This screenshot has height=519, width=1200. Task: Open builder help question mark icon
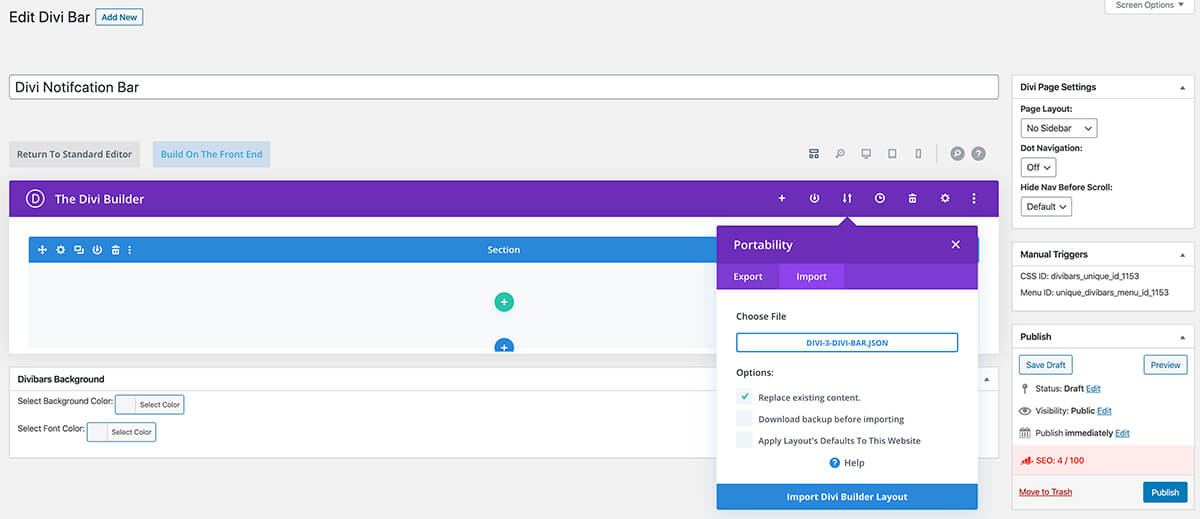pos(979,154)
